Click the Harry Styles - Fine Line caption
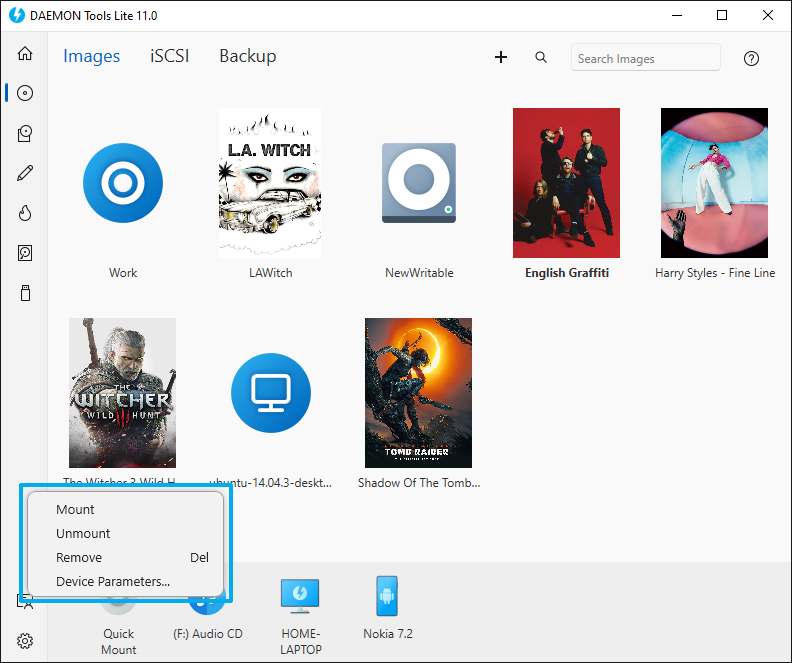Image resolution: width=792 pixels, height=663 pixels. (x=715, y=273)
